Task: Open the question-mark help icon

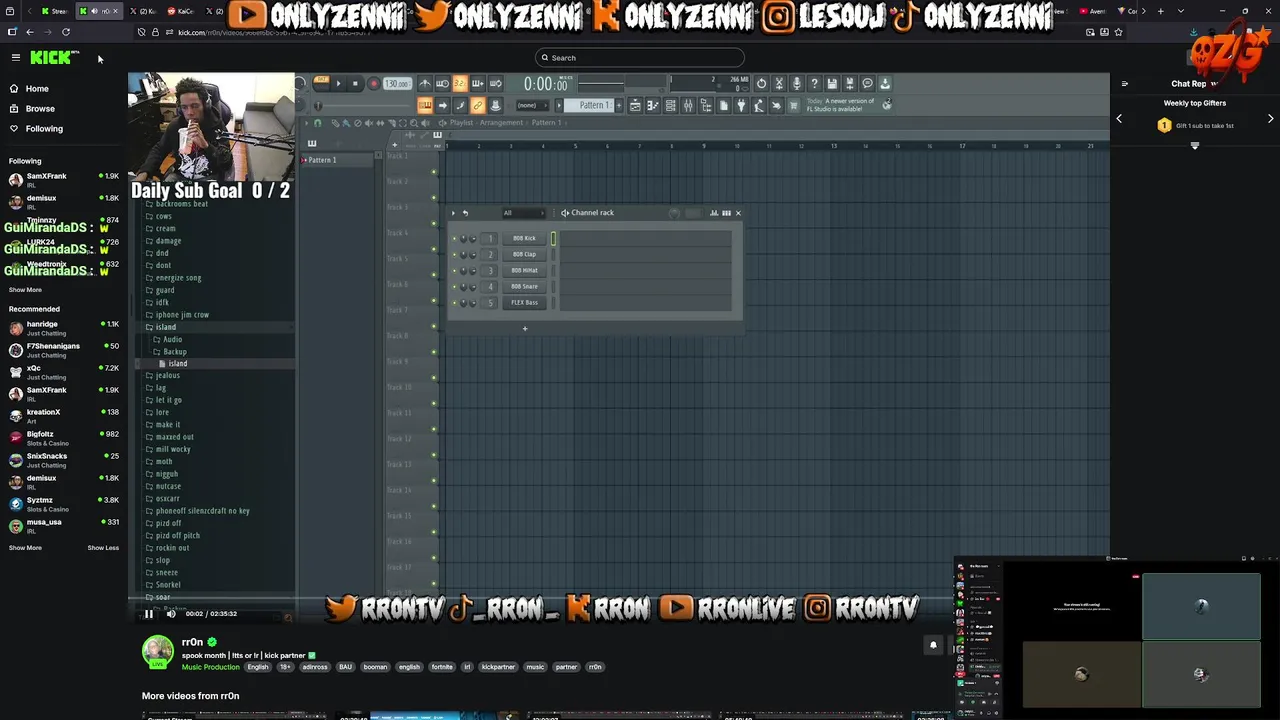Action: coord(814,83)
